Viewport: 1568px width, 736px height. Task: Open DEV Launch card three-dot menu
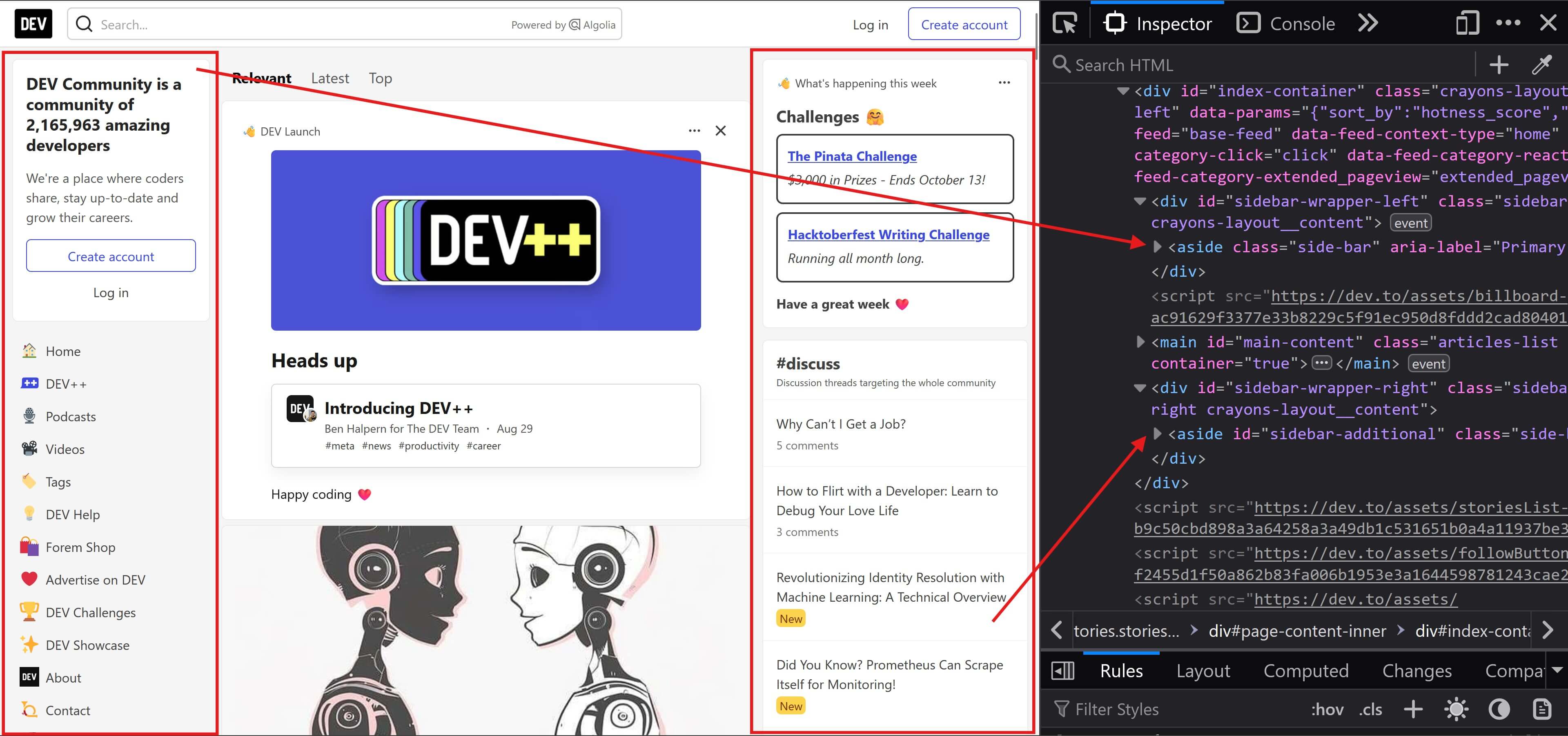click(695, 131)
